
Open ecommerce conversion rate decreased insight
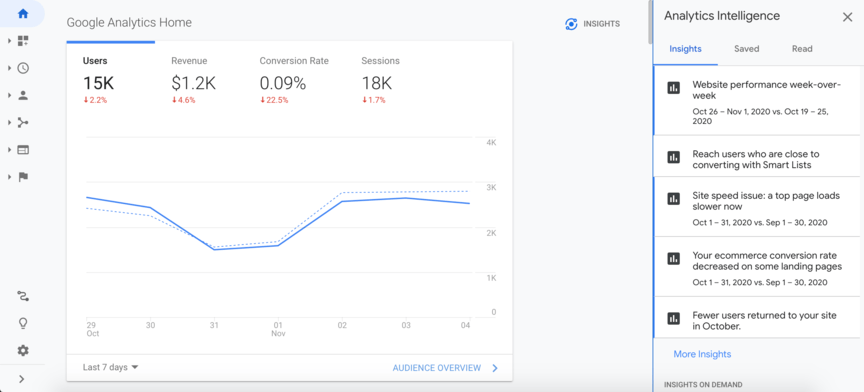[x=757, y=267]
